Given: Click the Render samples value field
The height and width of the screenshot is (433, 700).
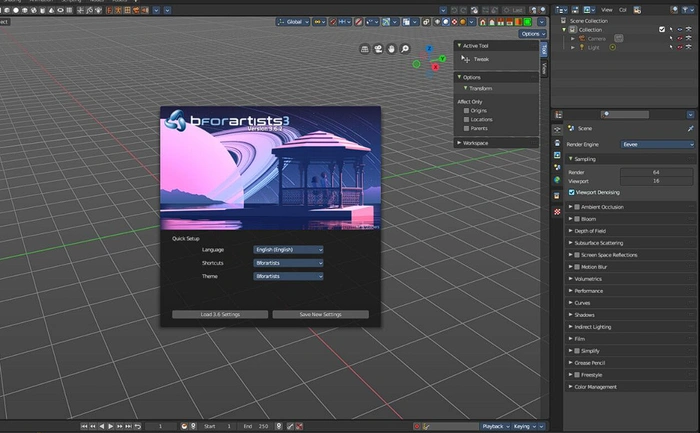Looking at the screenshot, I should pos(656,172).
